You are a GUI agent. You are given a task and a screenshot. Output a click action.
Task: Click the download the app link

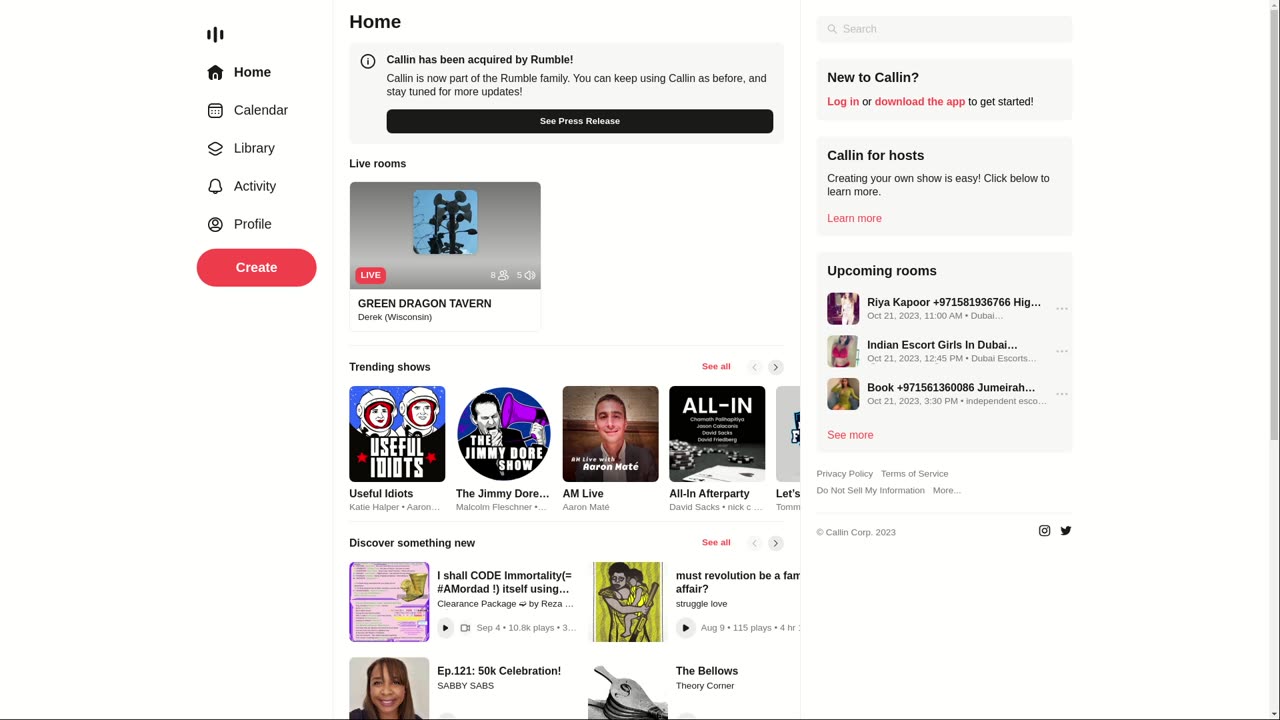pos(920,102)
